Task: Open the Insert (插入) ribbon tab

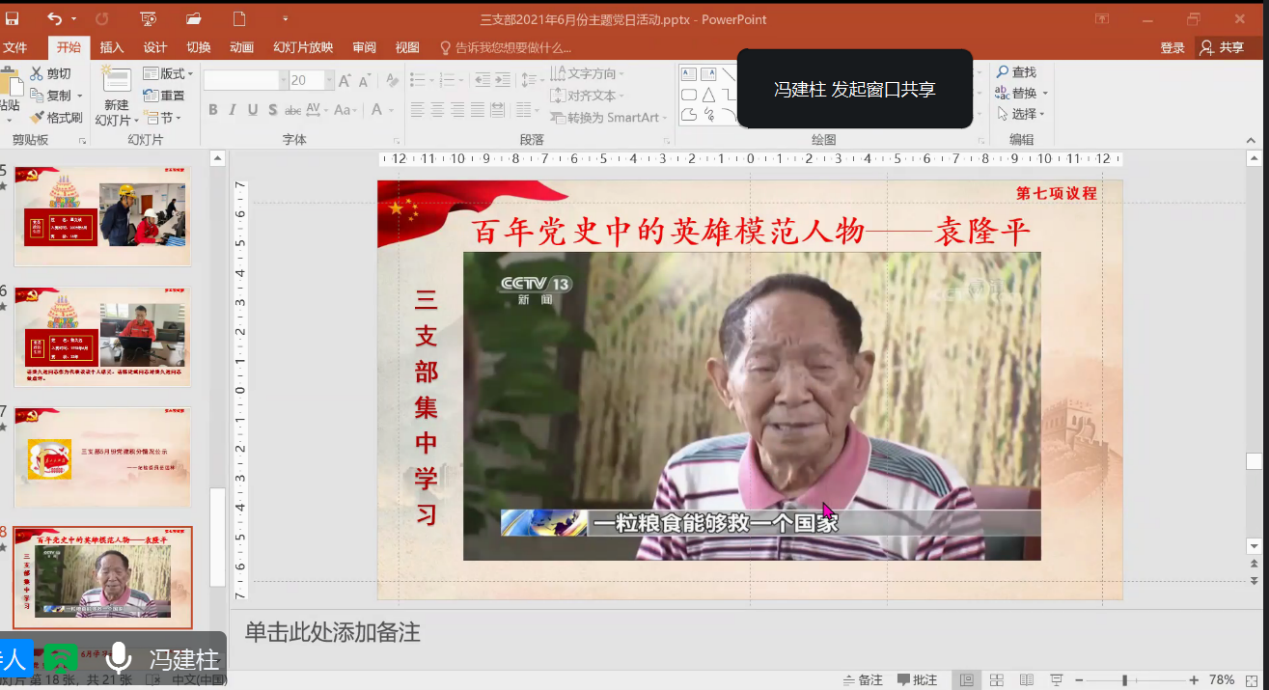Action: click(112, 47)
